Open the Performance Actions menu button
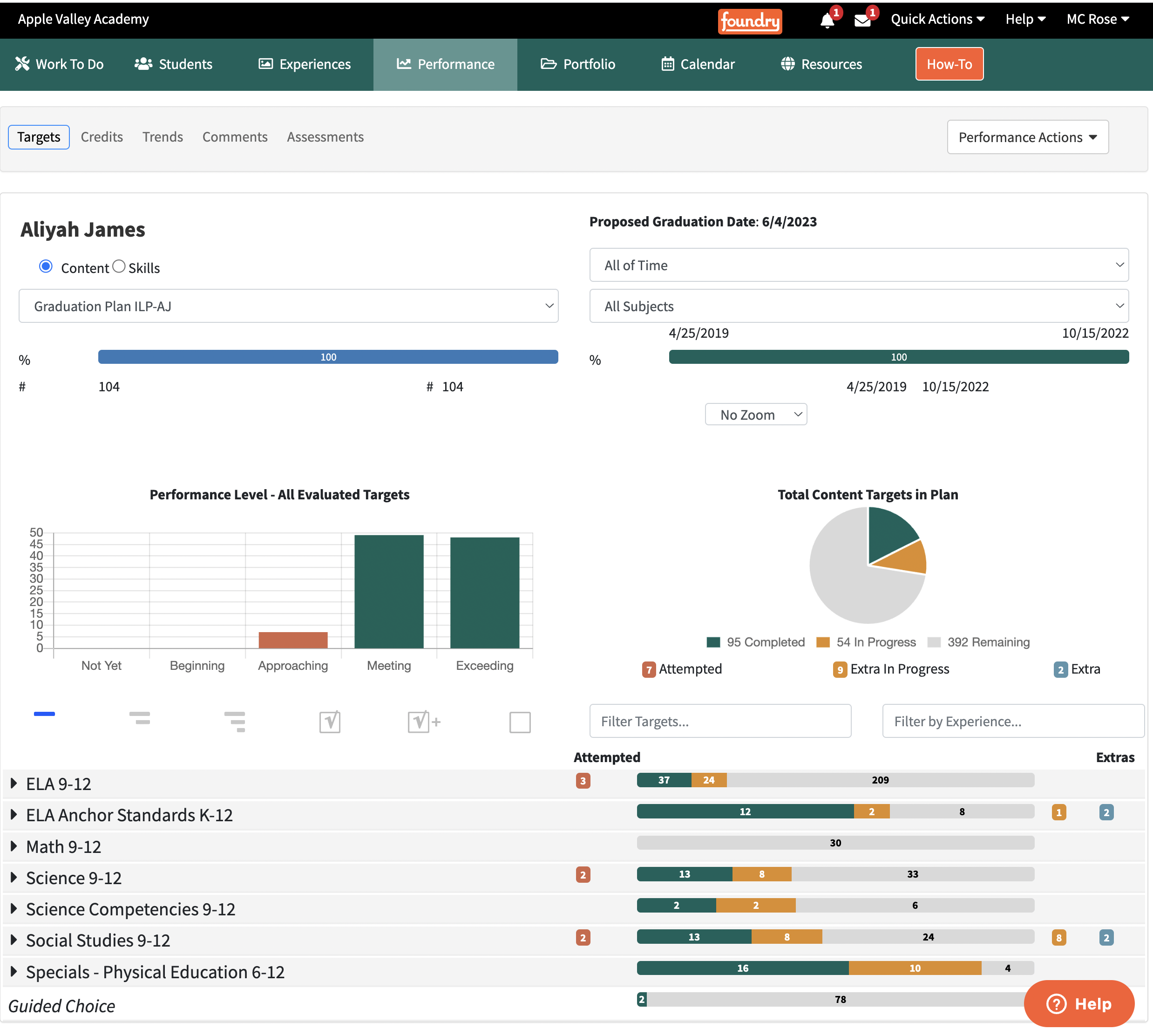The height and width of the screenshot is (1036, 1153). 1028,136
